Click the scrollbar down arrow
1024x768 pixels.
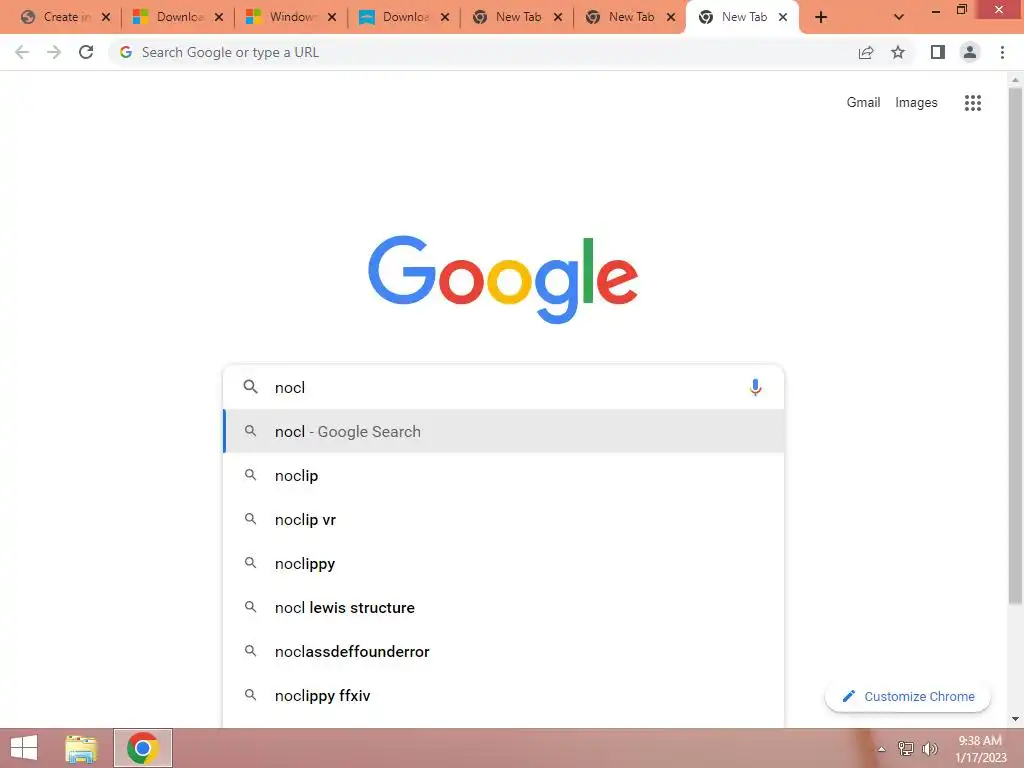click(1016, 719)
